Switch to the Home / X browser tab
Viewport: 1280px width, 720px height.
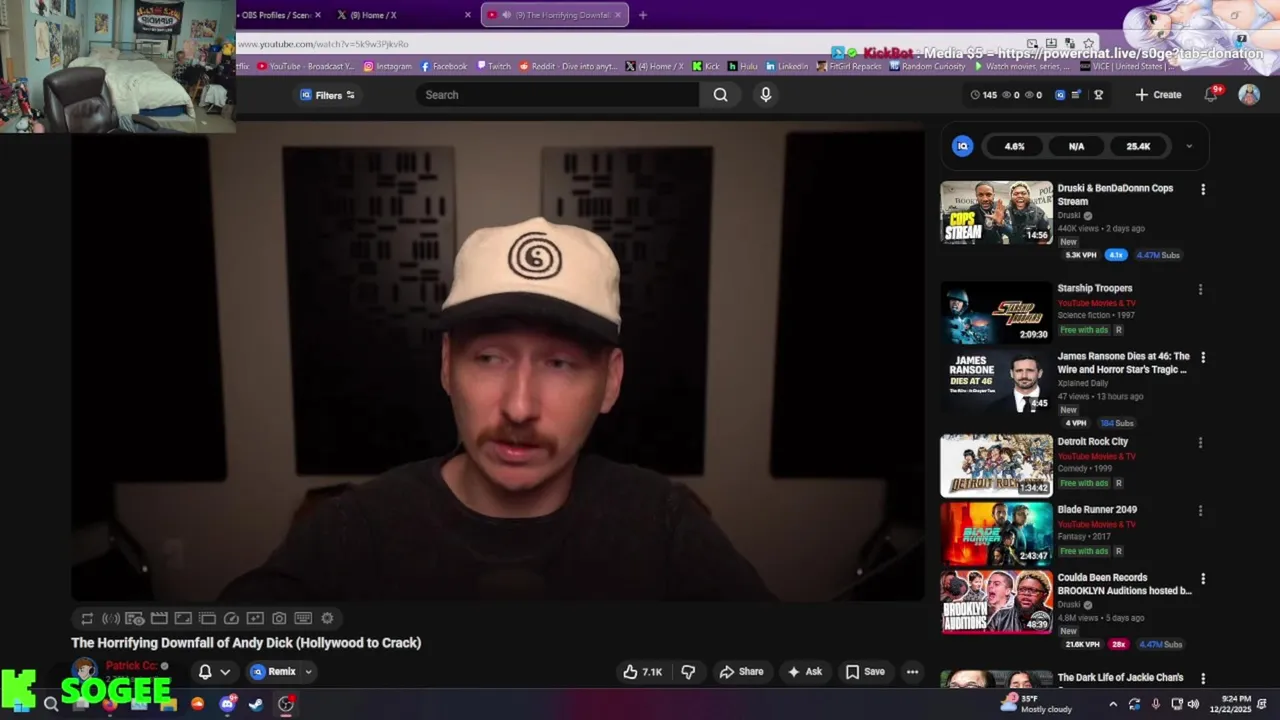[x=402, y=15]
